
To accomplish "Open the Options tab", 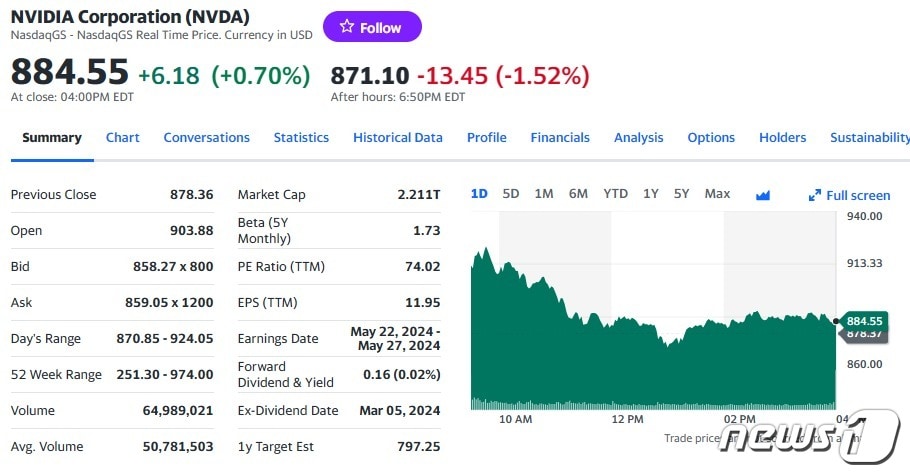I will (711, 138).
